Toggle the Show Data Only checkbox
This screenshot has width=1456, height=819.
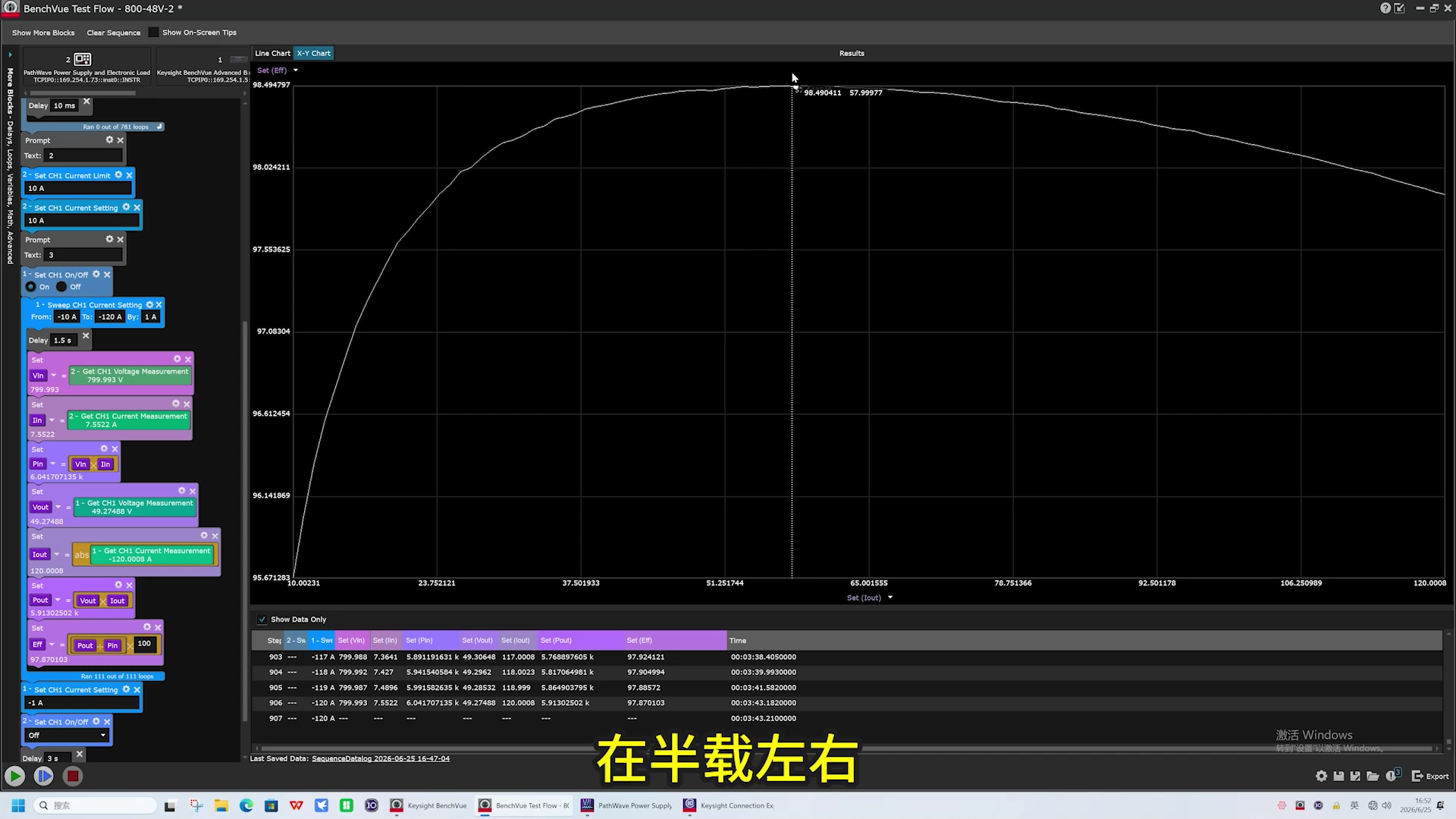(262, 620)
